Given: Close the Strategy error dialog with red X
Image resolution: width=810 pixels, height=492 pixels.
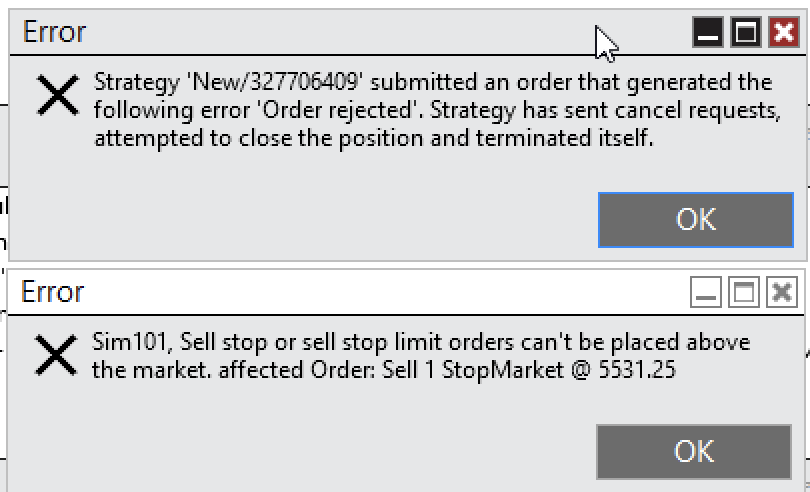Looking at the screenshot, I should pyautogui.click(x=782, y=33).
